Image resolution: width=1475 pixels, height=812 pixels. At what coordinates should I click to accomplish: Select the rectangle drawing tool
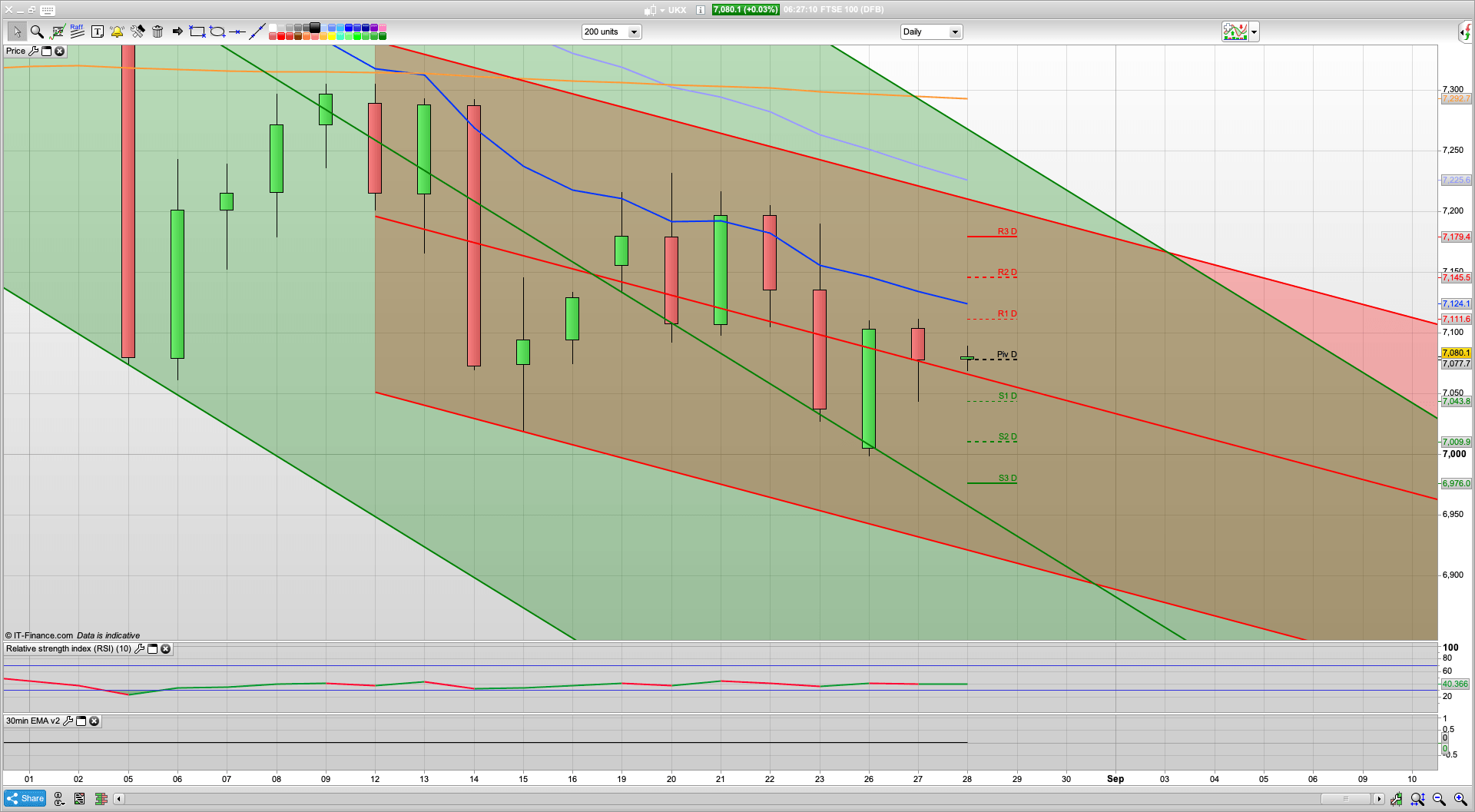(x=197, y=31)
